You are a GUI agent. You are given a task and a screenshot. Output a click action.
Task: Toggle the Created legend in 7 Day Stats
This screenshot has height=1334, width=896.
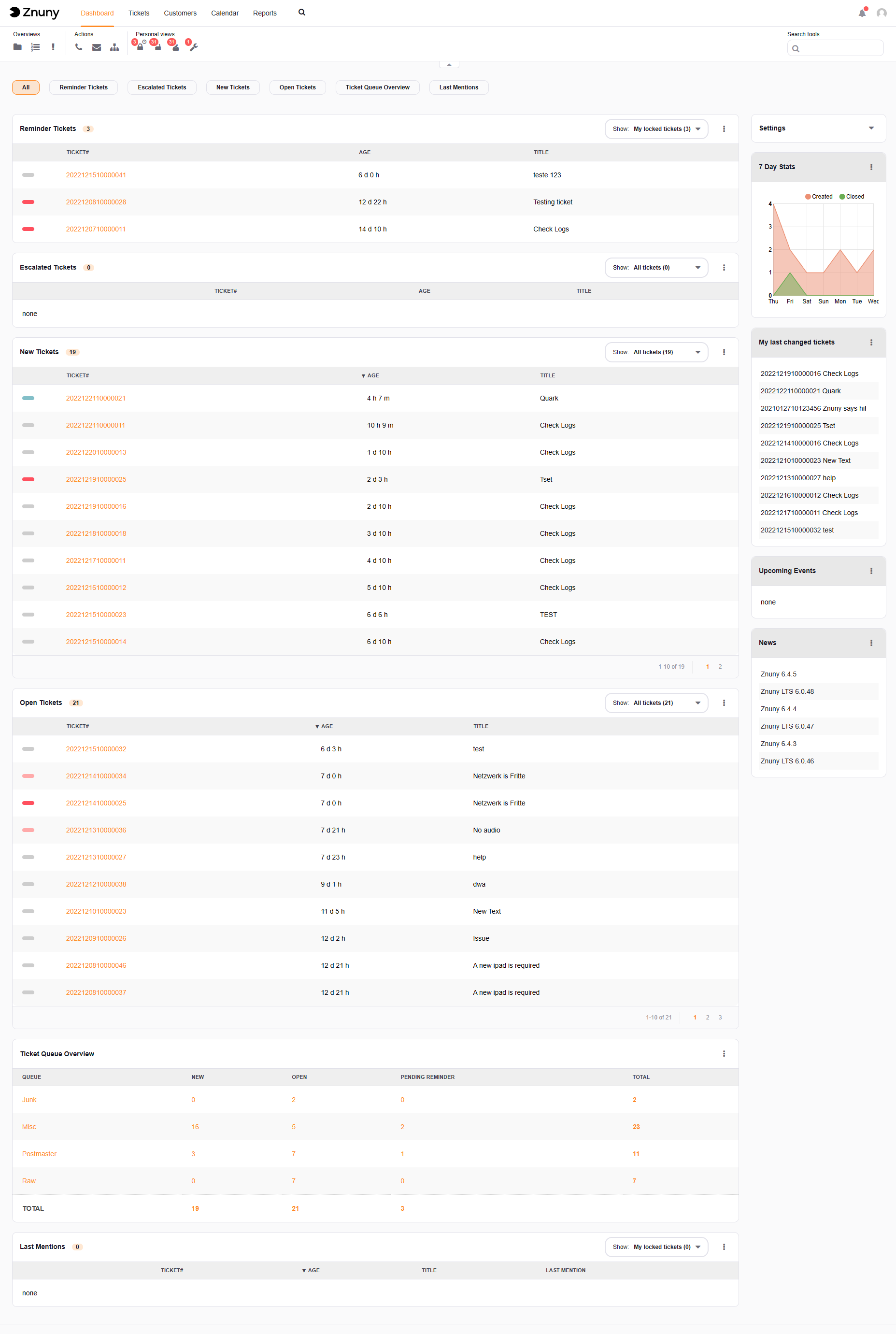pyautogui.click(x=818, y=196)
